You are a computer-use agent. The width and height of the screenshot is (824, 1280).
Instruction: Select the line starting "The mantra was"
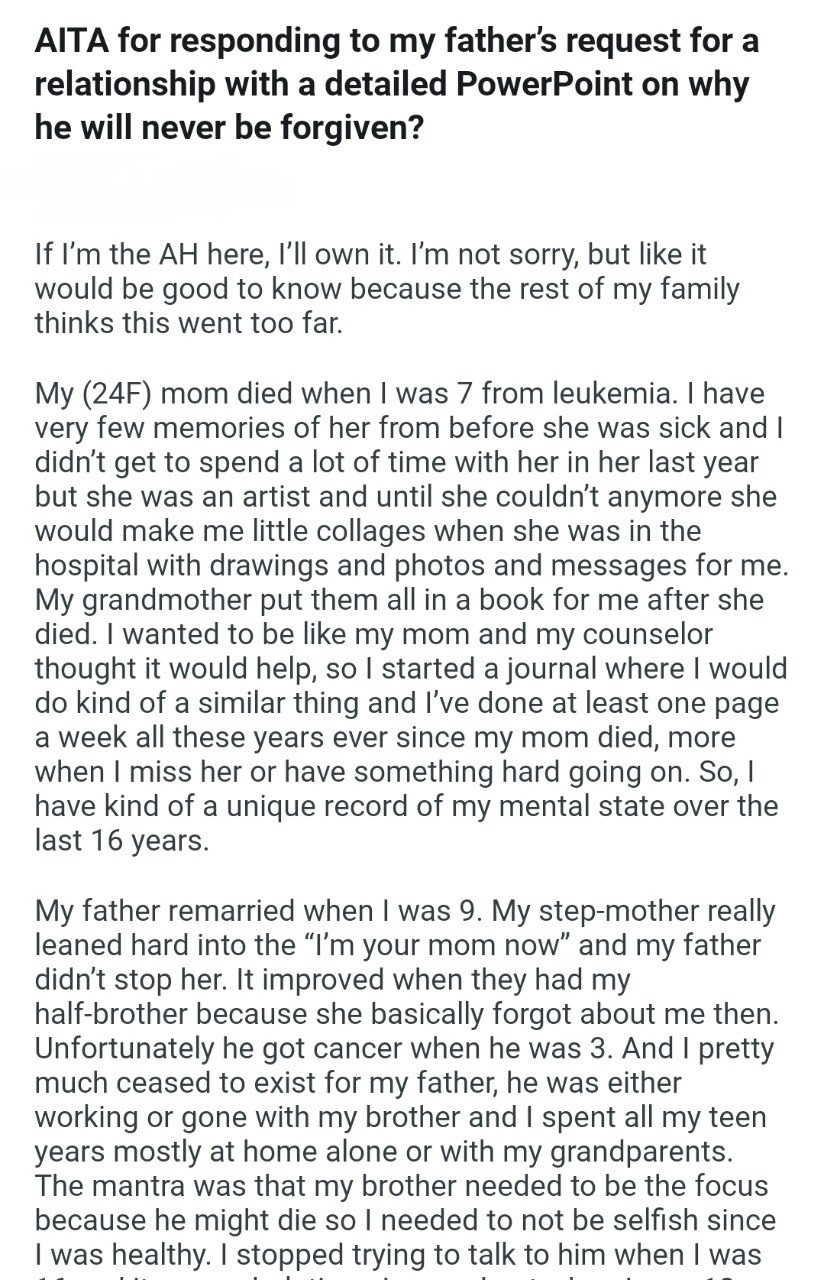tap(401, 1185)
